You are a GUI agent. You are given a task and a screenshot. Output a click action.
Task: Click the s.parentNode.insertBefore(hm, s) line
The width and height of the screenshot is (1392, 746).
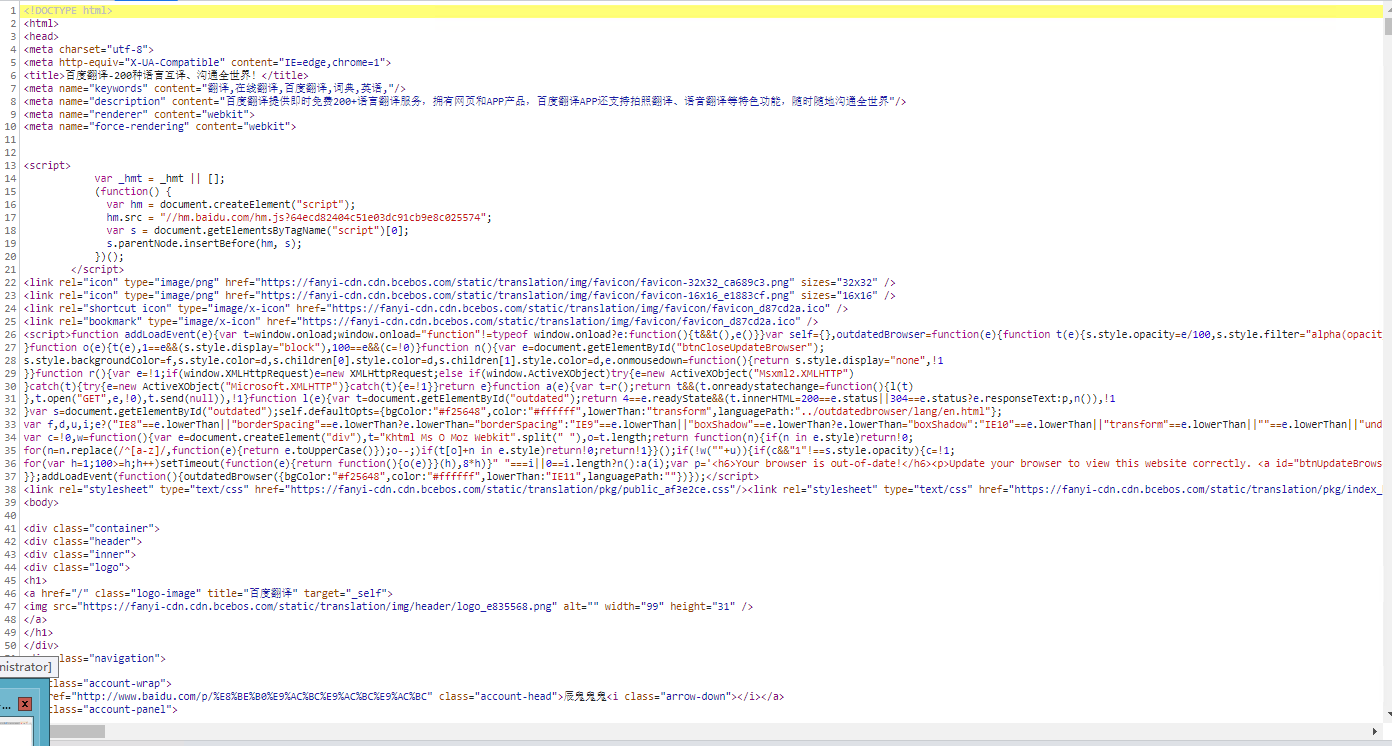[x=204, y=244]
